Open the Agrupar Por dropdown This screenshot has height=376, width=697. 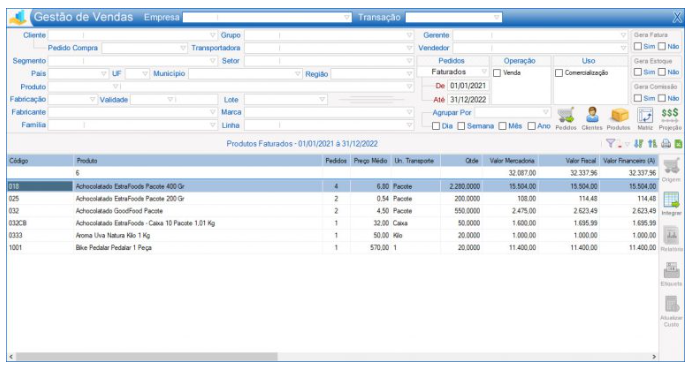[x=545, y=112]
